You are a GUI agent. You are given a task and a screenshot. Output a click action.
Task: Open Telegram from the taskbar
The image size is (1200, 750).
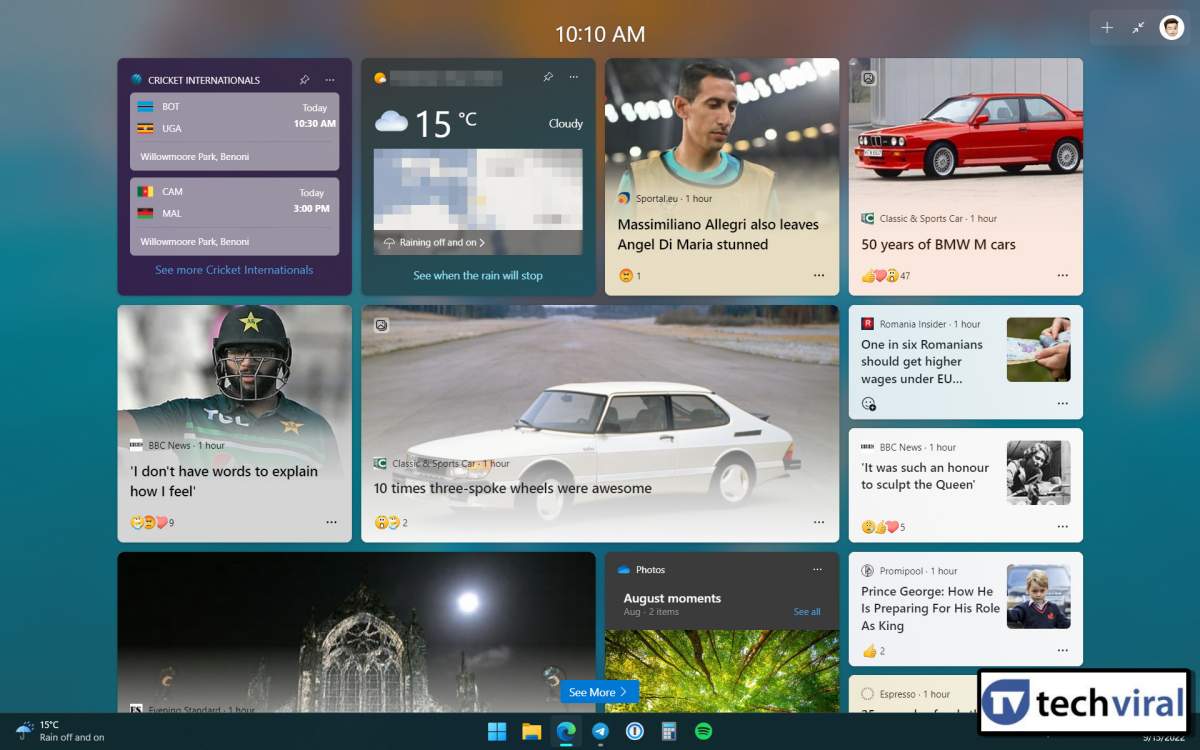pyautogui.click(x=600, y=731)
